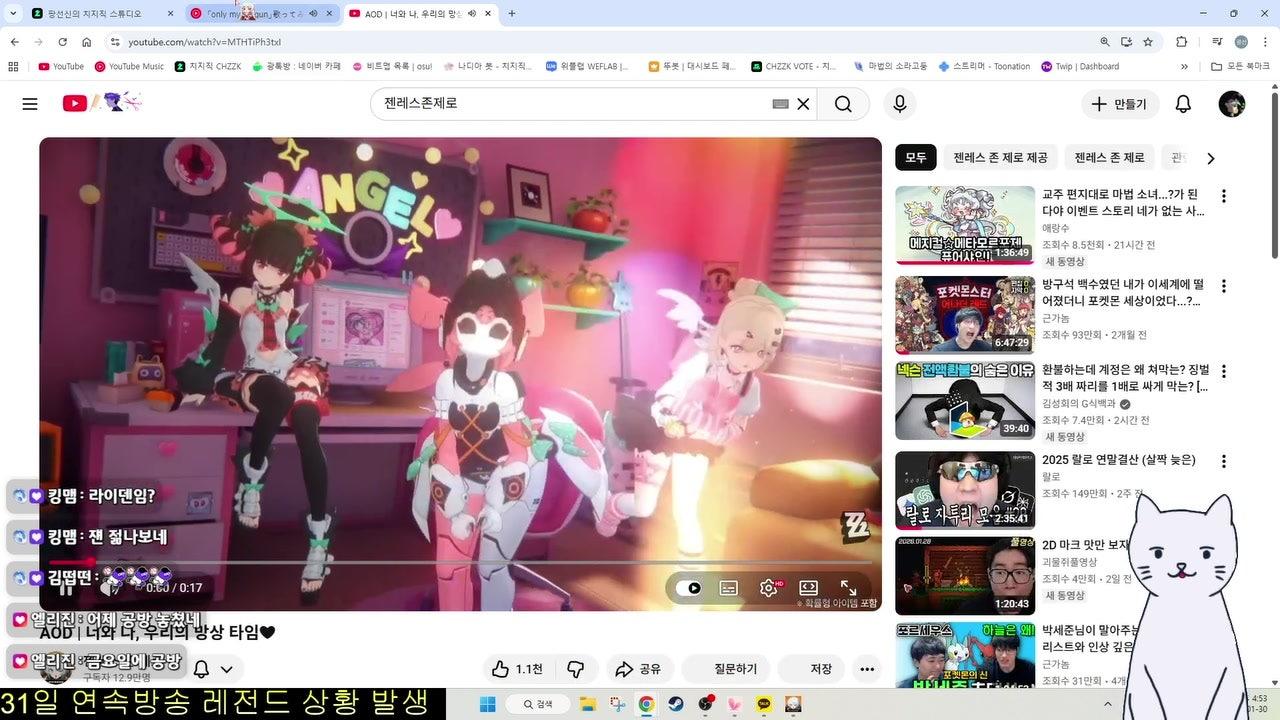Viewport: 1280px width, 720px height.
Task: Like the video with thumbs-up button
Action: click(x=518, y=669)
